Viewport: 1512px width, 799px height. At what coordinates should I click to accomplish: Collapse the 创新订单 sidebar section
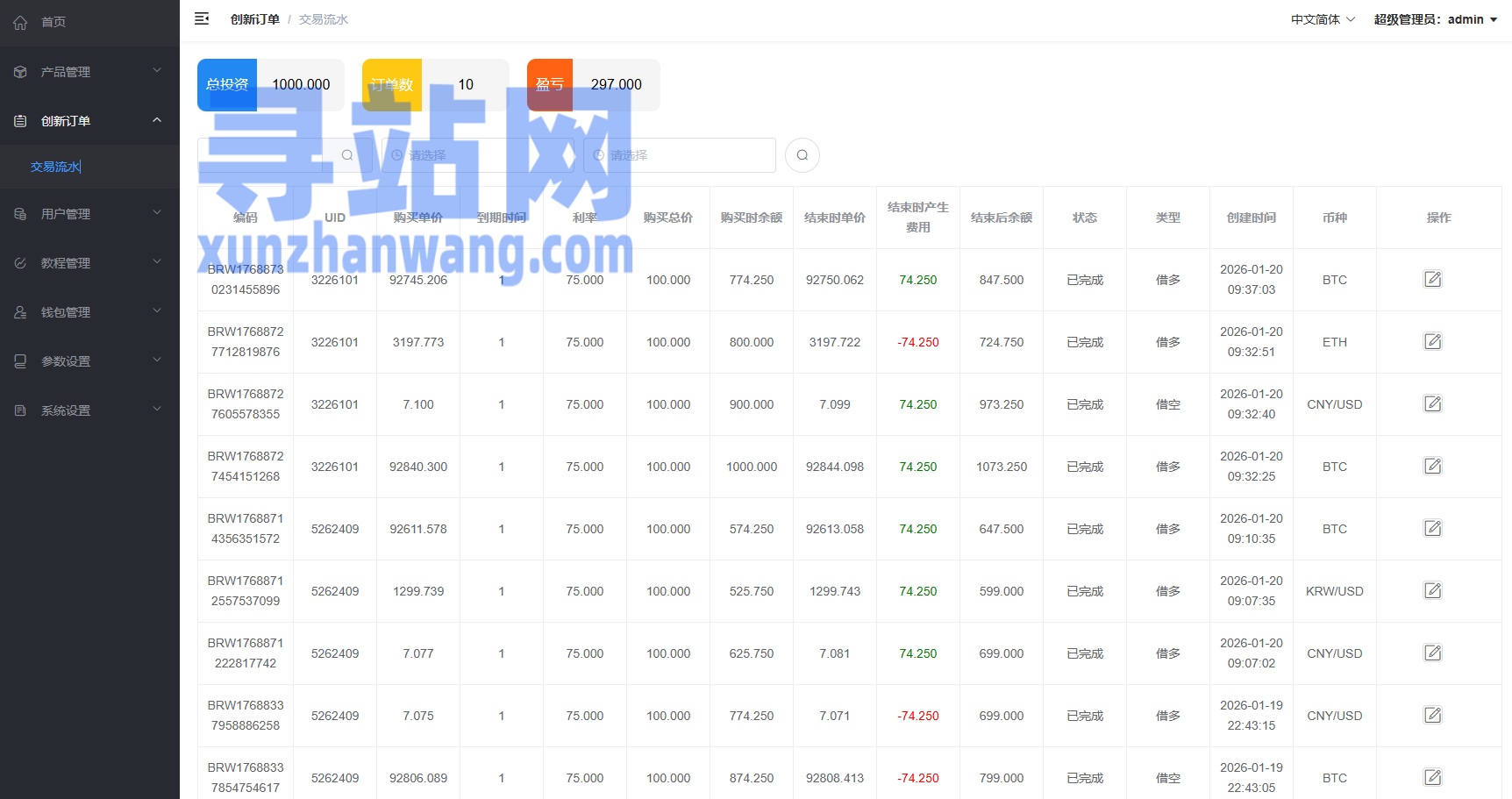coord(89,121)
